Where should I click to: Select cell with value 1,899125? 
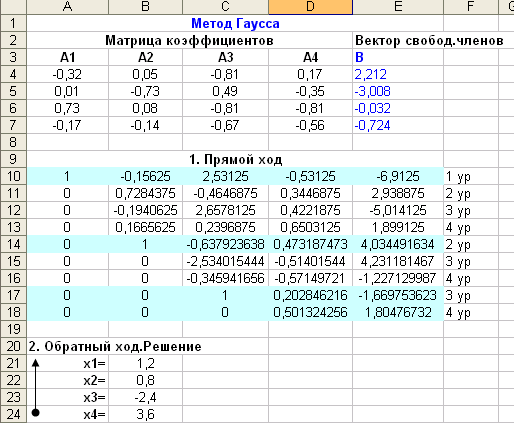398,227
